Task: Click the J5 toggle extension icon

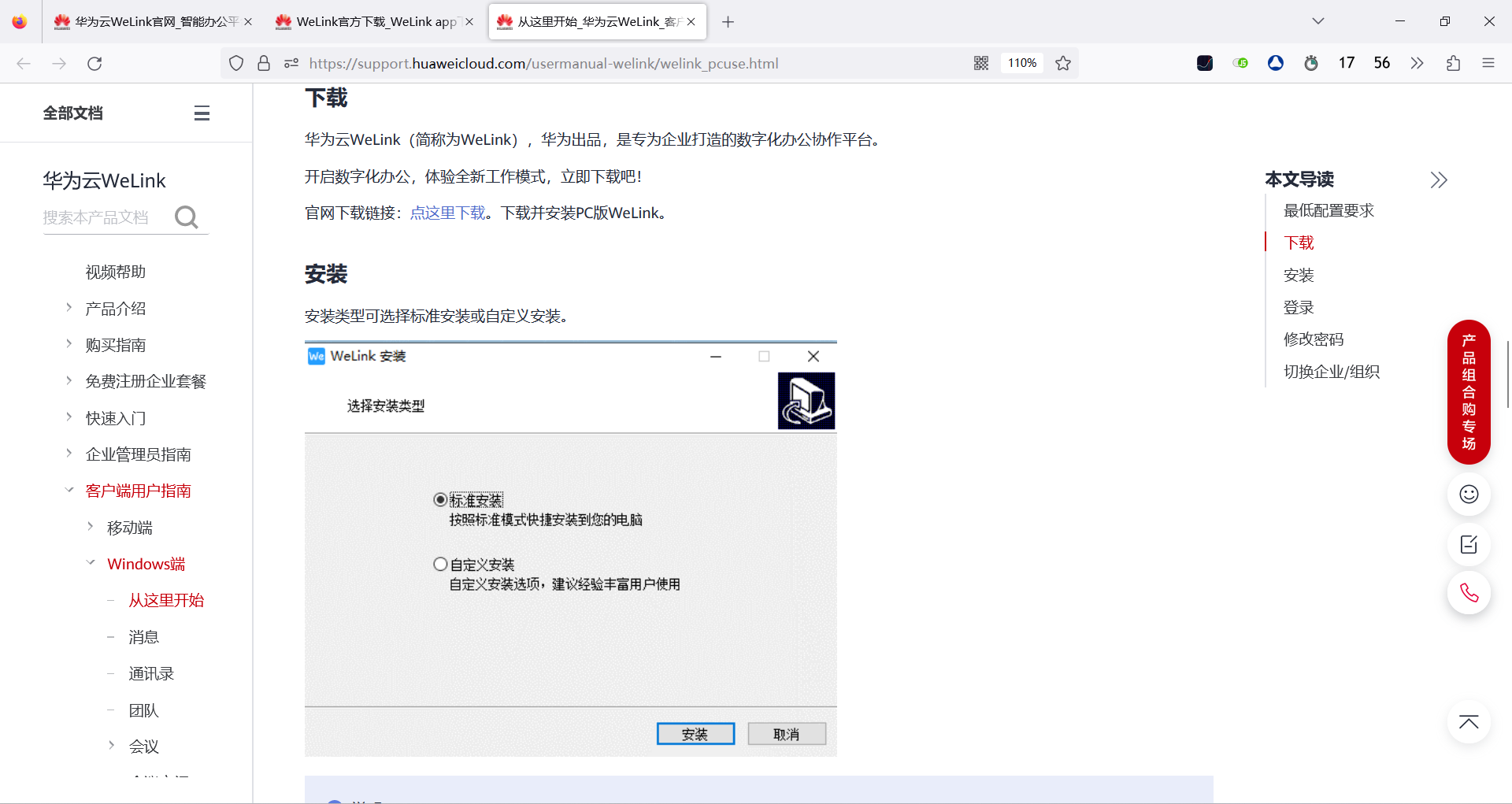Action: (x=1240, y=63)
